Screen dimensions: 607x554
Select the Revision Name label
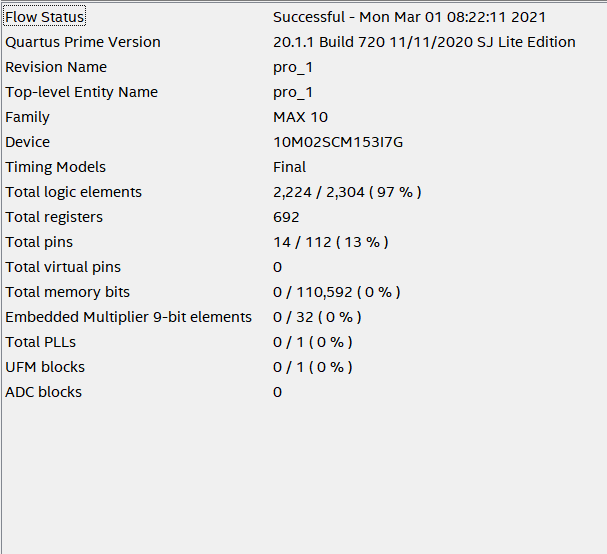point(56,67)
